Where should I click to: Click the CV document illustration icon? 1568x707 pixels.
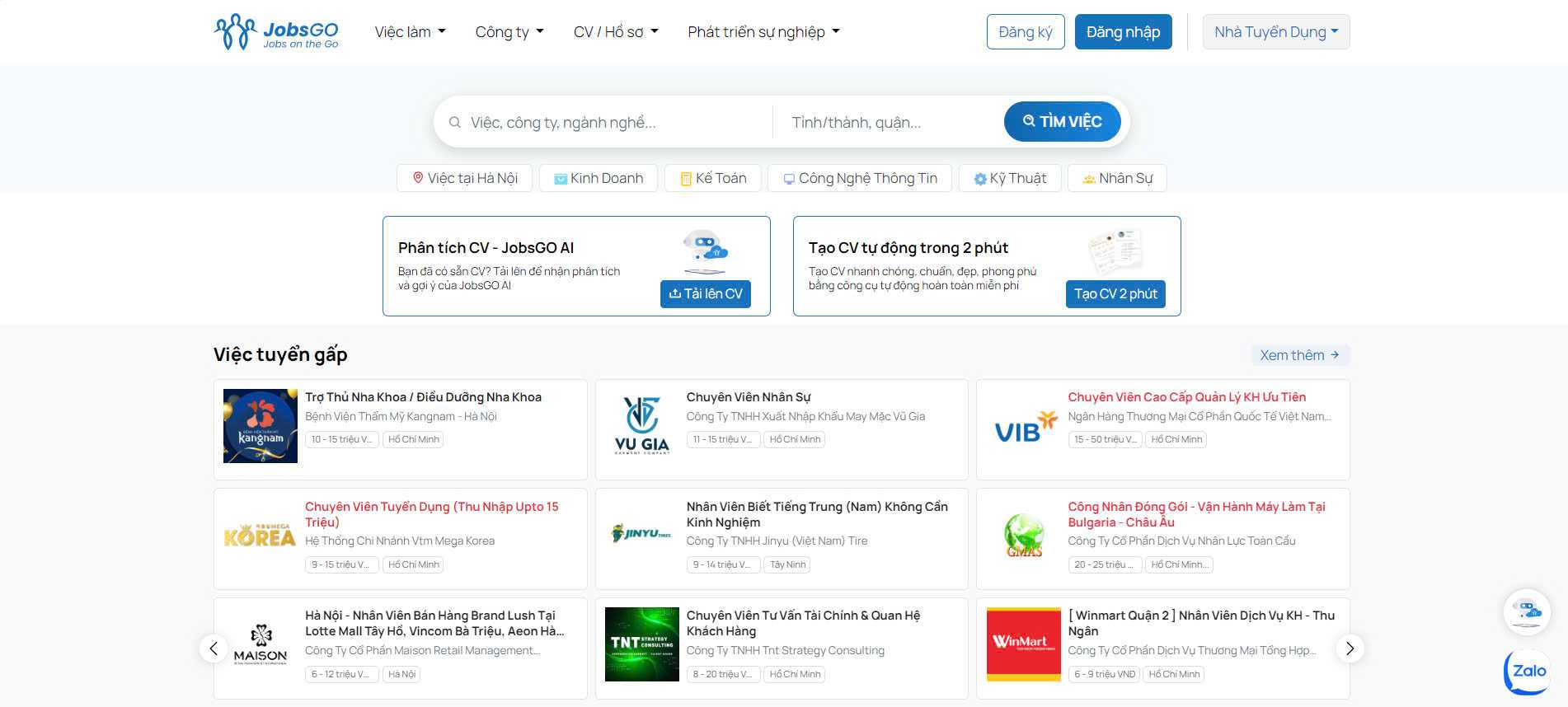click(1115, 251)
